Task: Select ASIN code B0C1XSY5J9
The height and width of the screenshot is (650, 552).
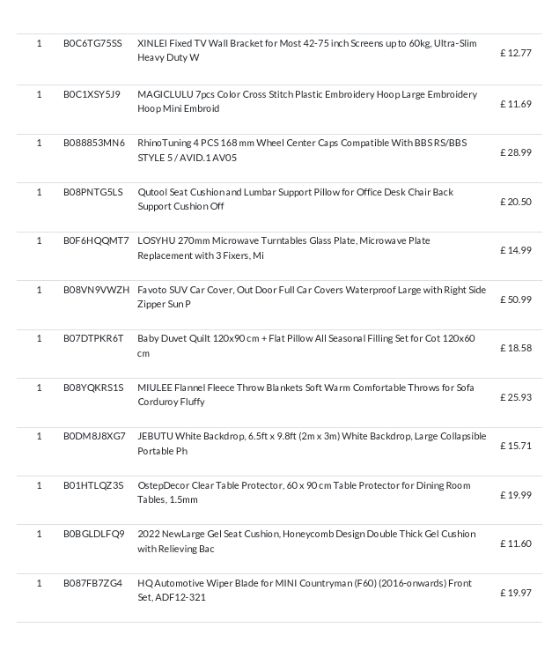Action: [x=92, y=95]
